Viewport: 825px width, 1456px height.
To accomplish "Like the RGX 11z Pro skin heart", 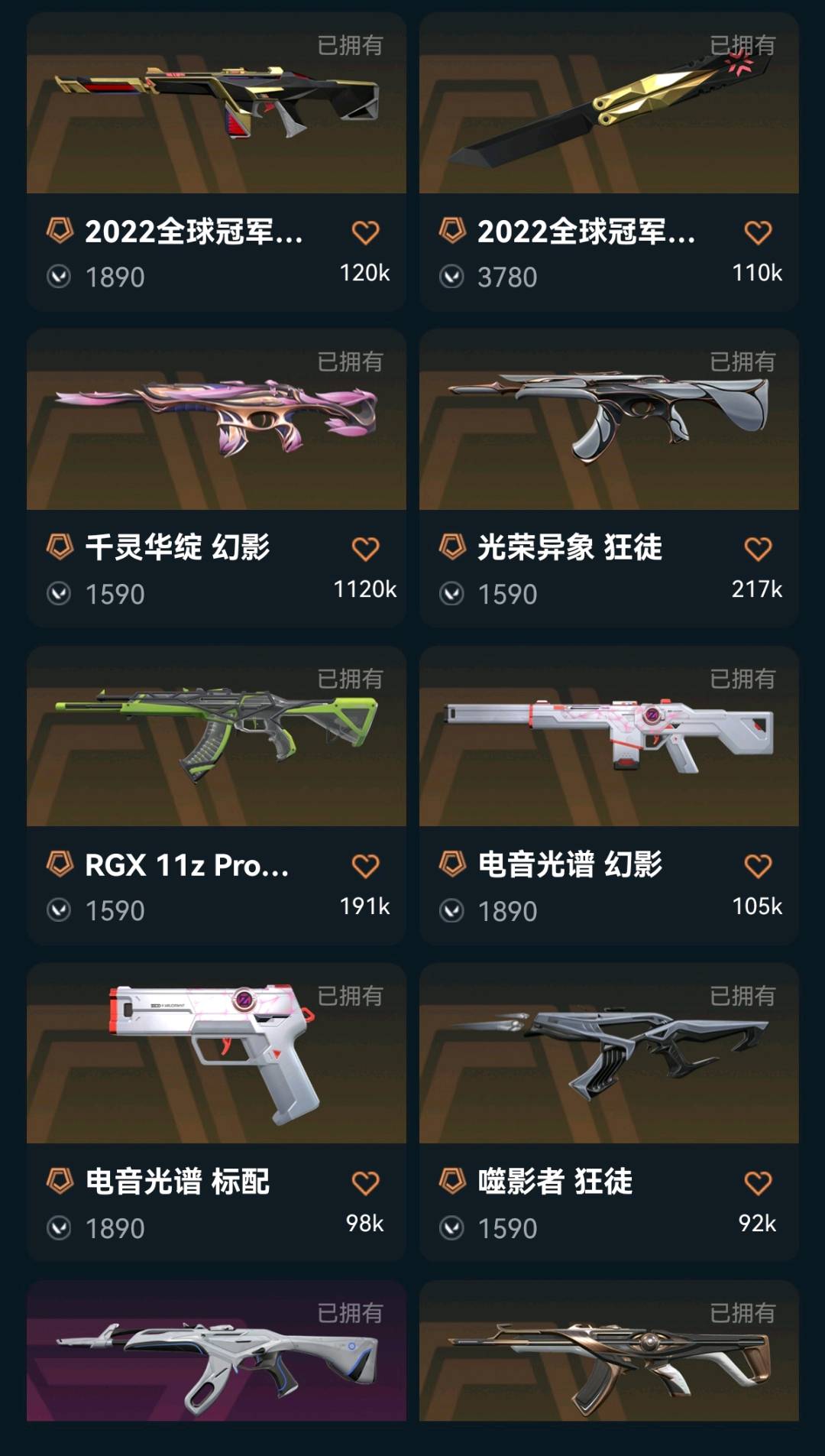I will click(365, 866).
